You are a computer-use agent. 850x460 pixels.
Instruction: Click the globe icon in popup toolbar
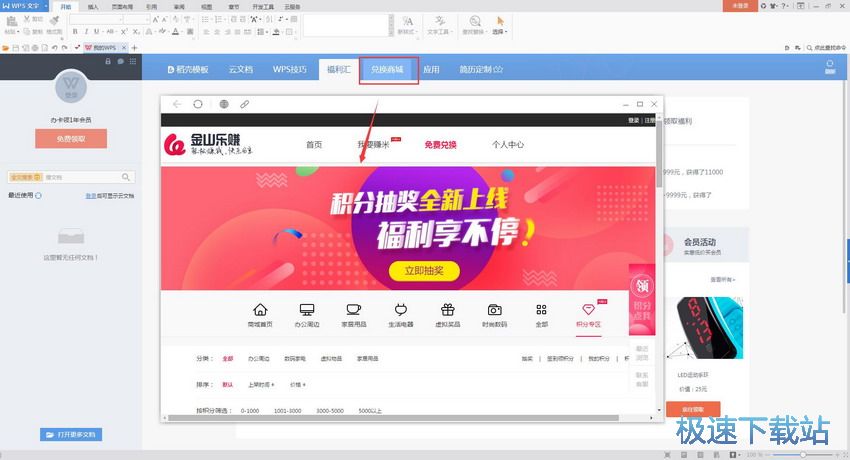click(x=224, y=104)
